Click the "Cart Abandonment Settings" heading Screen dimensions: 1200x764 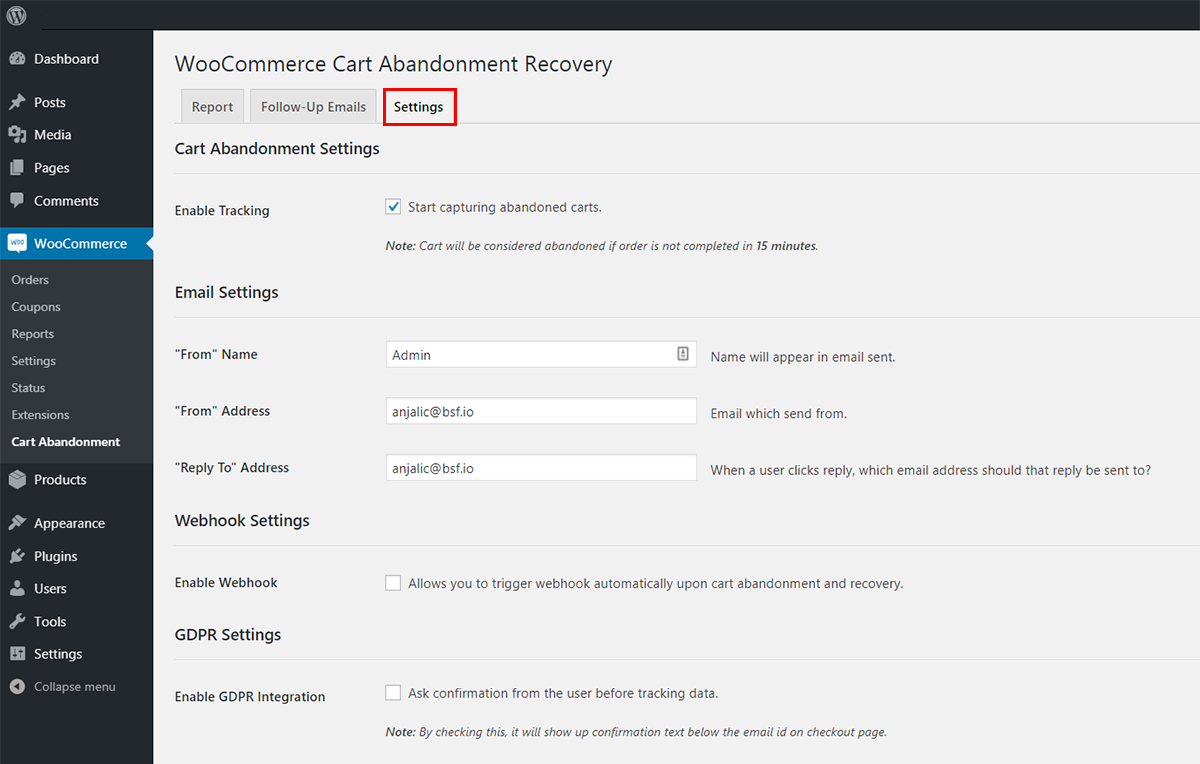pos(277,149)
